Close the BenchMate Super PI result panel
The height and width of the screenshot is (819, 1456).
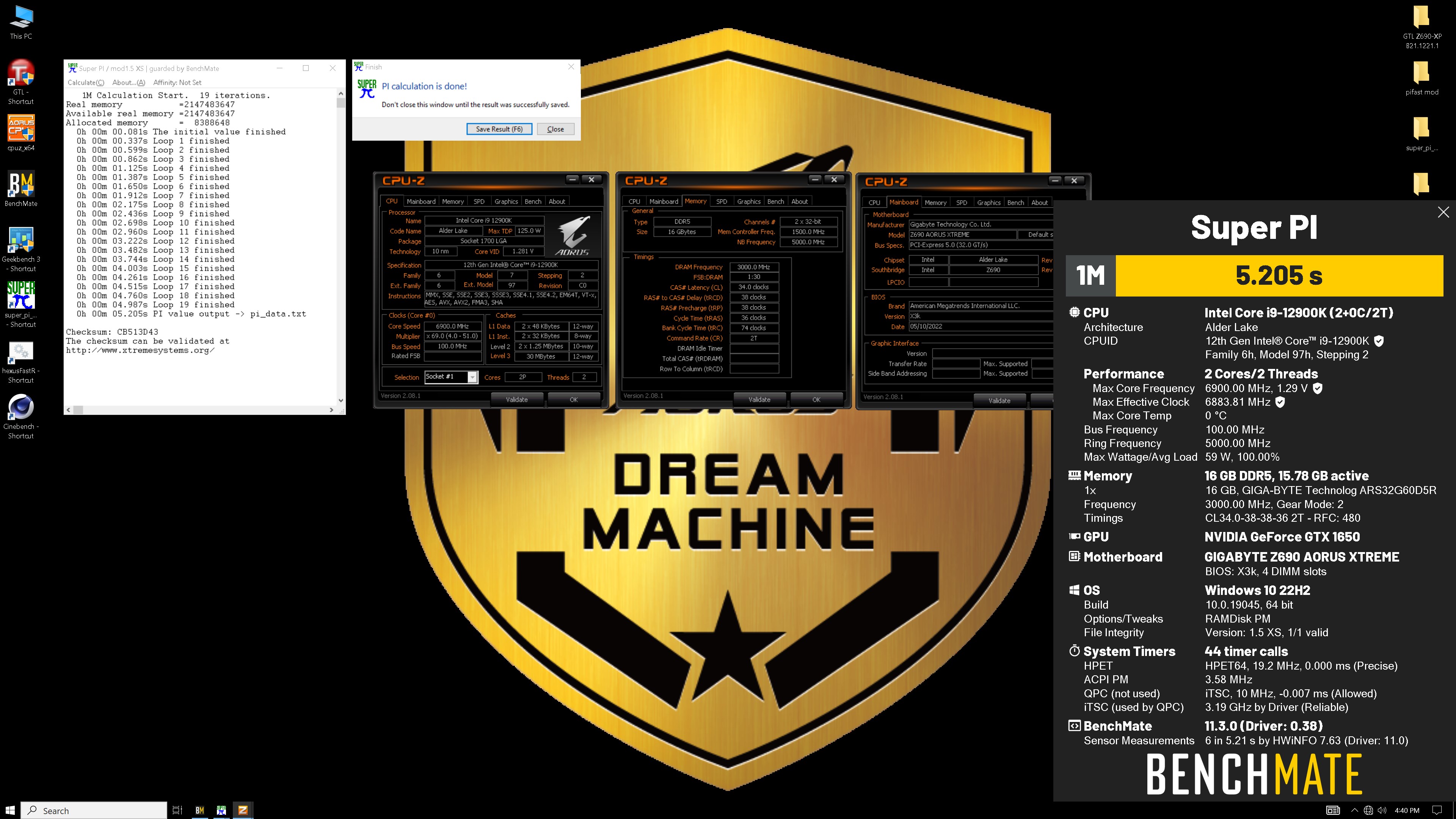1443,212
